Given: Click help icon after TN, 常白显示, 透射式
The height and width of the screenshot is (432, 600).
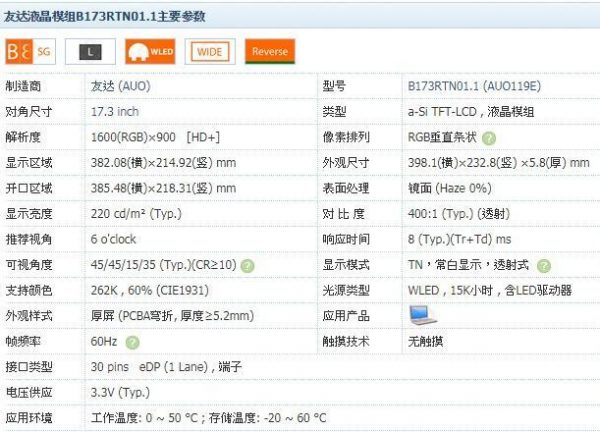Looking at the screenshot, I should point(544,265).
